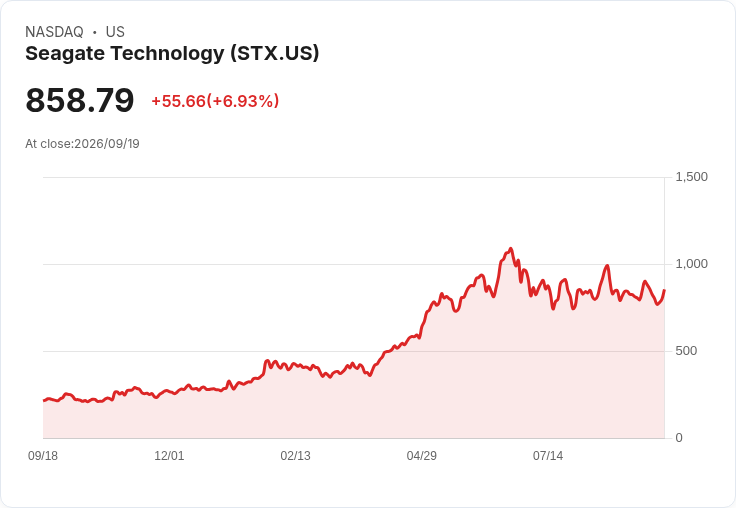Click the +55.66(+6.93%) change value

coord(215,101)
